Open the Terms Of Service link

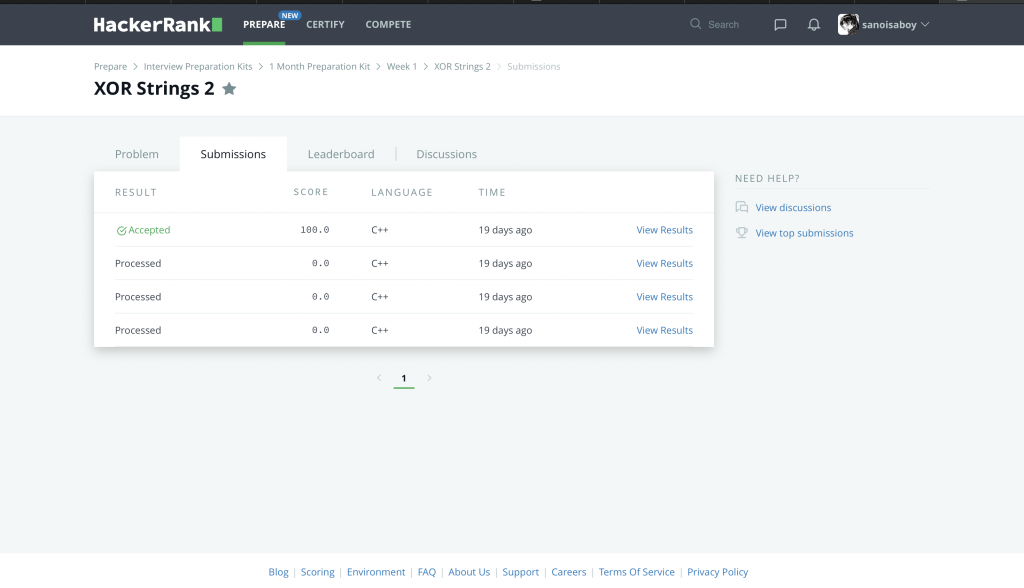[637, 572]
